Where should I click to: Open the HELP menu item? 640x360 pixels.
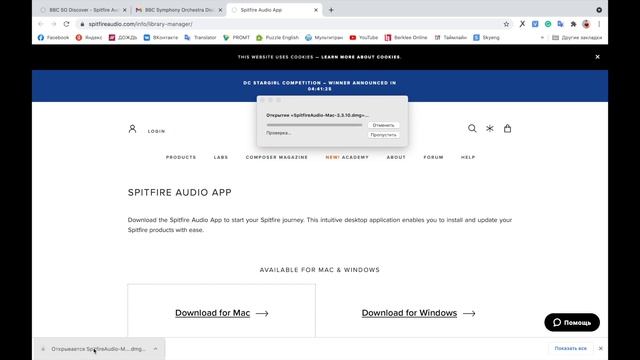point(468,157)
